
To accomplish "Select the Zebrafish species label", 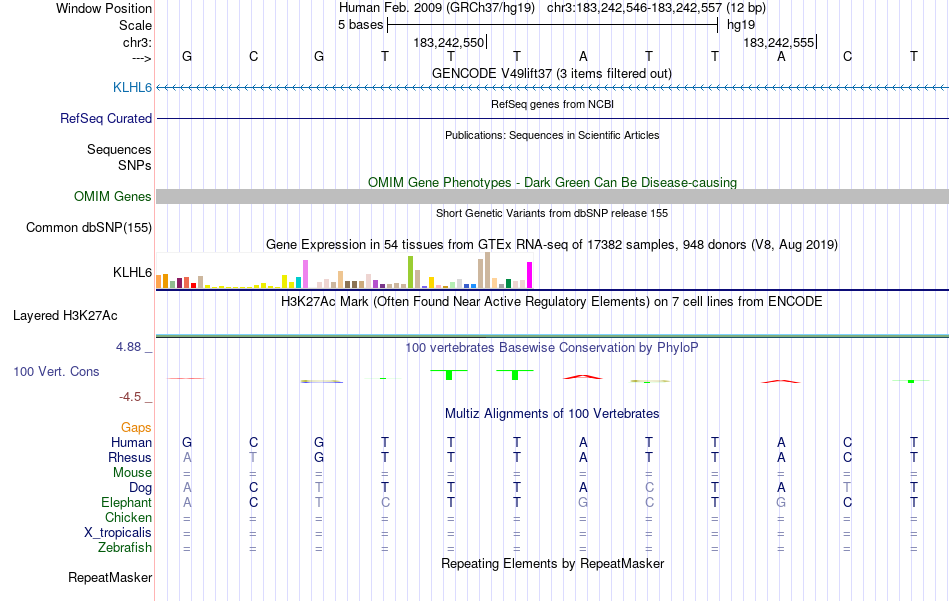I will 125,547.
